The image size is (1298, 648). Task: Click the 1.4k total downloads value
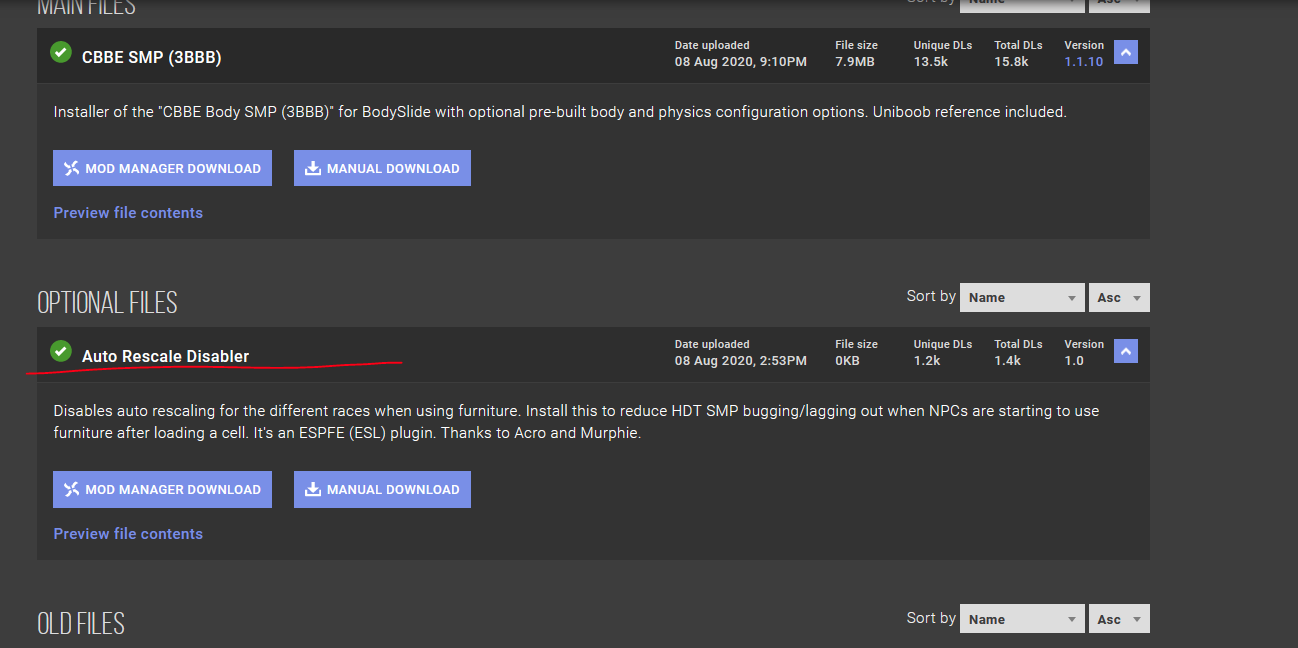point(1008,361)
